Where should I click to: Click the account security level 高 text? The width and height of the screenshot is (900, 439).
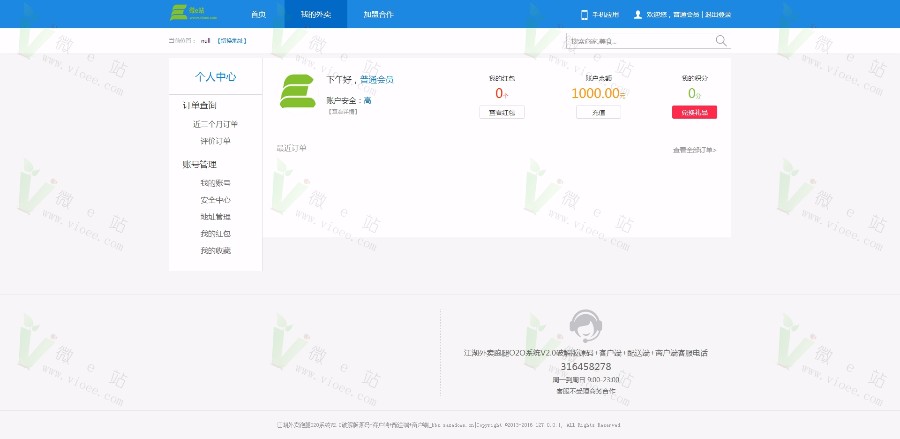coord(367,100)
